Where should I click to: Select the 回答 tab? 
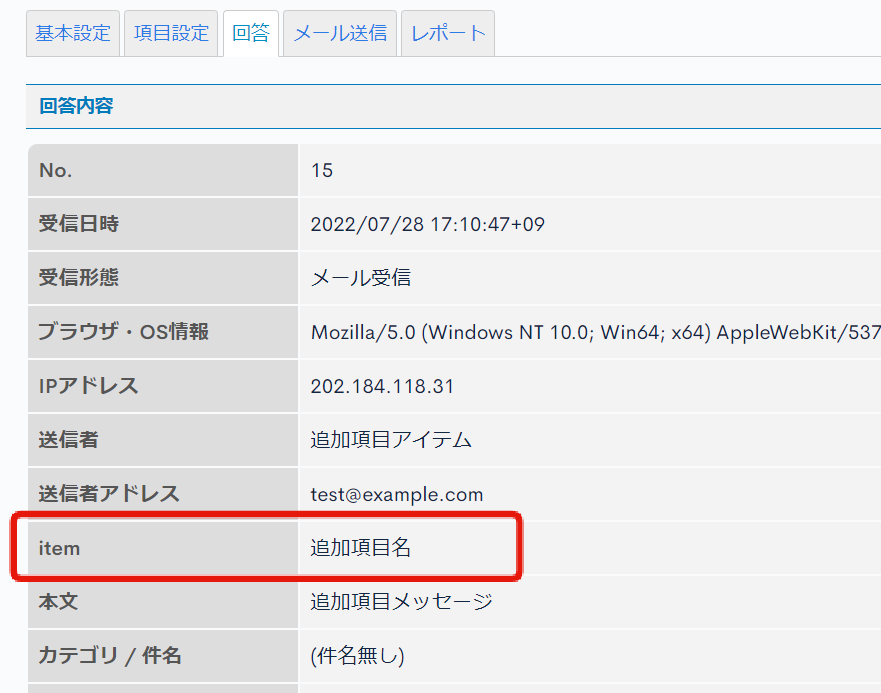251,33
